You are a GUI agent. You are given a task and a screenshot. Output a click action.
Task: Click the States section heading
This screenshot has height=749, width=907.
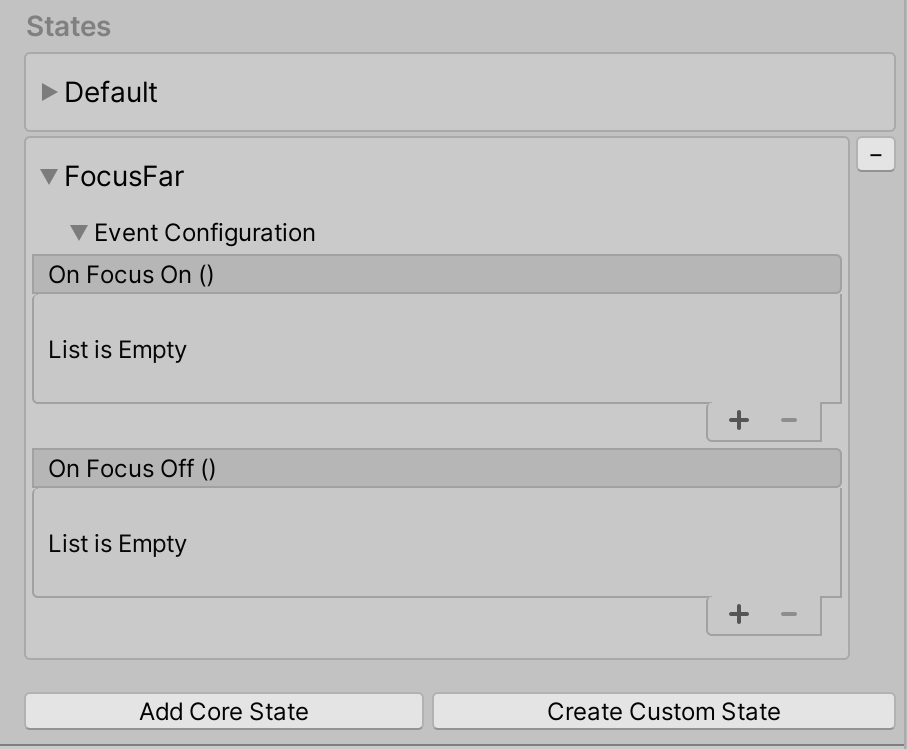coord(69,27)
